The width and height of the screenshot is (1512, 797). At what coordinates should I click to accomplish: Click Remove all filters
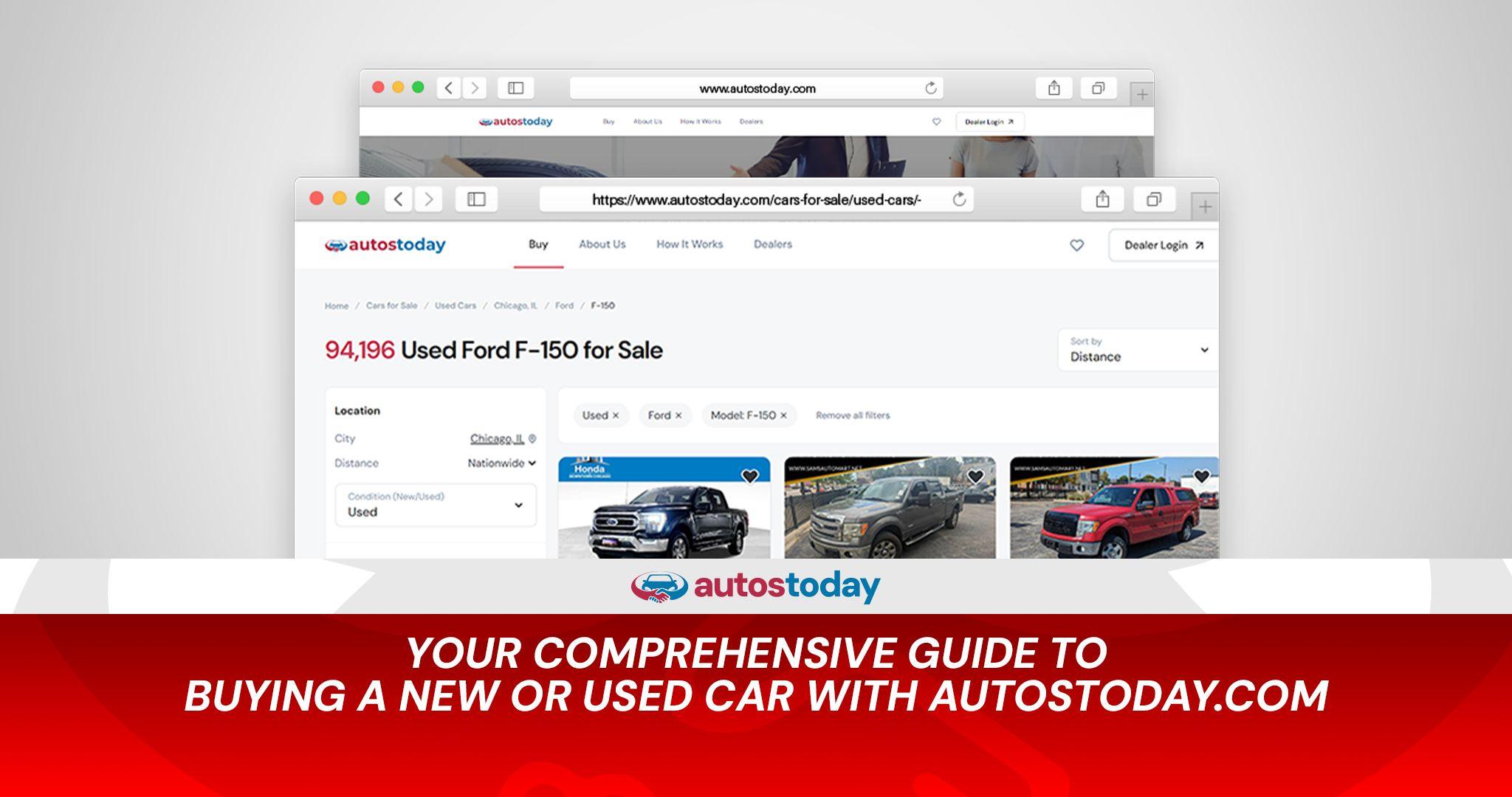point(853,415)
